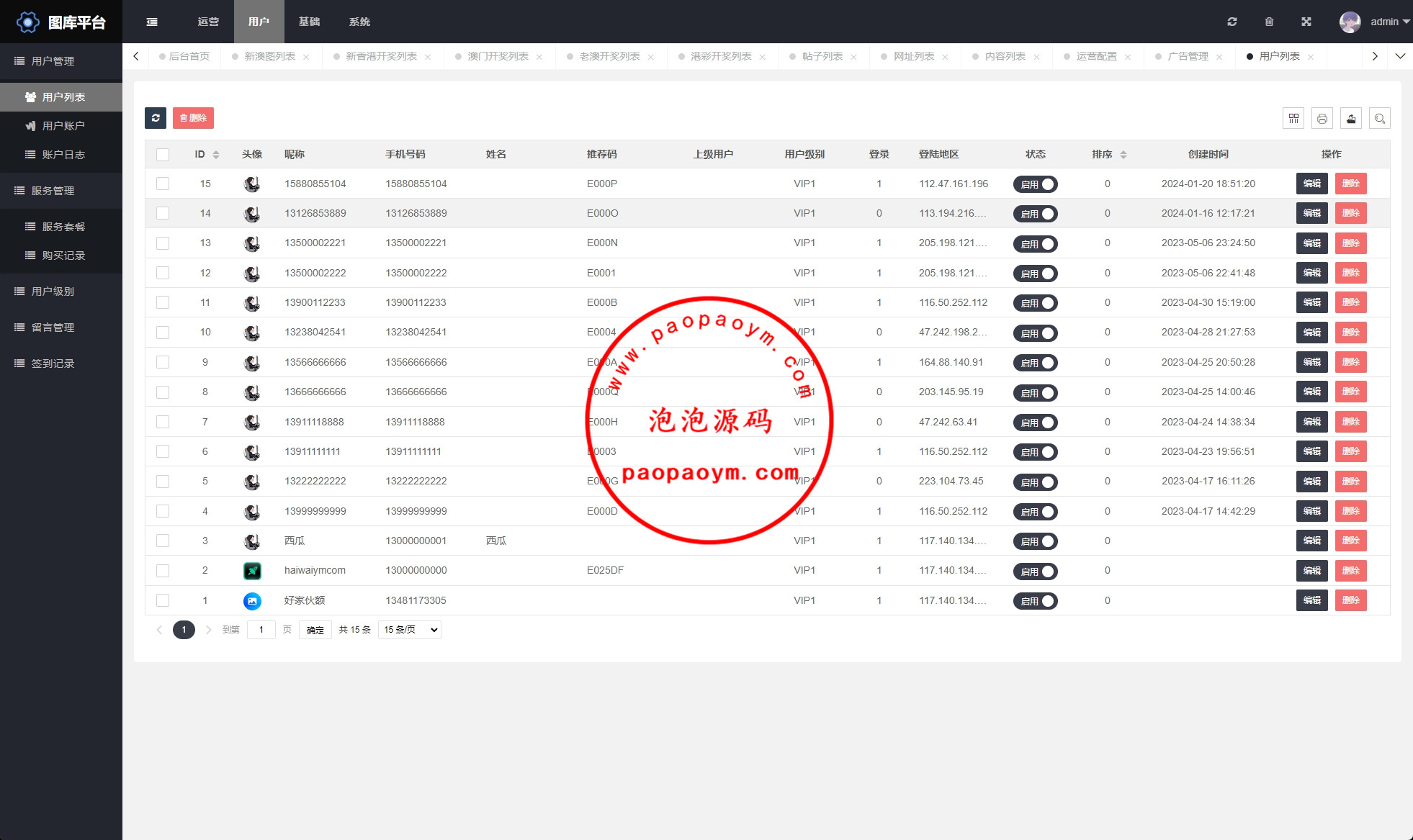
Task: Expand the admin account dropdown
Action: click(x=1383, y=22)
